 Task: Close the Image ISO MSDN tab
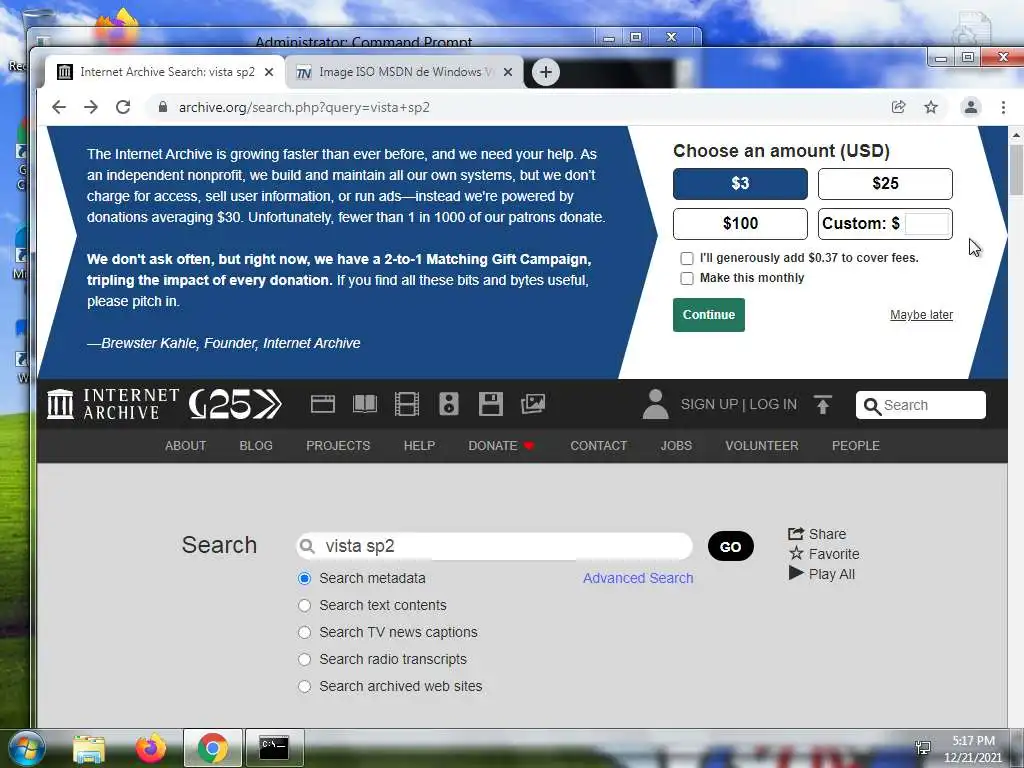[x=507, y=72]
